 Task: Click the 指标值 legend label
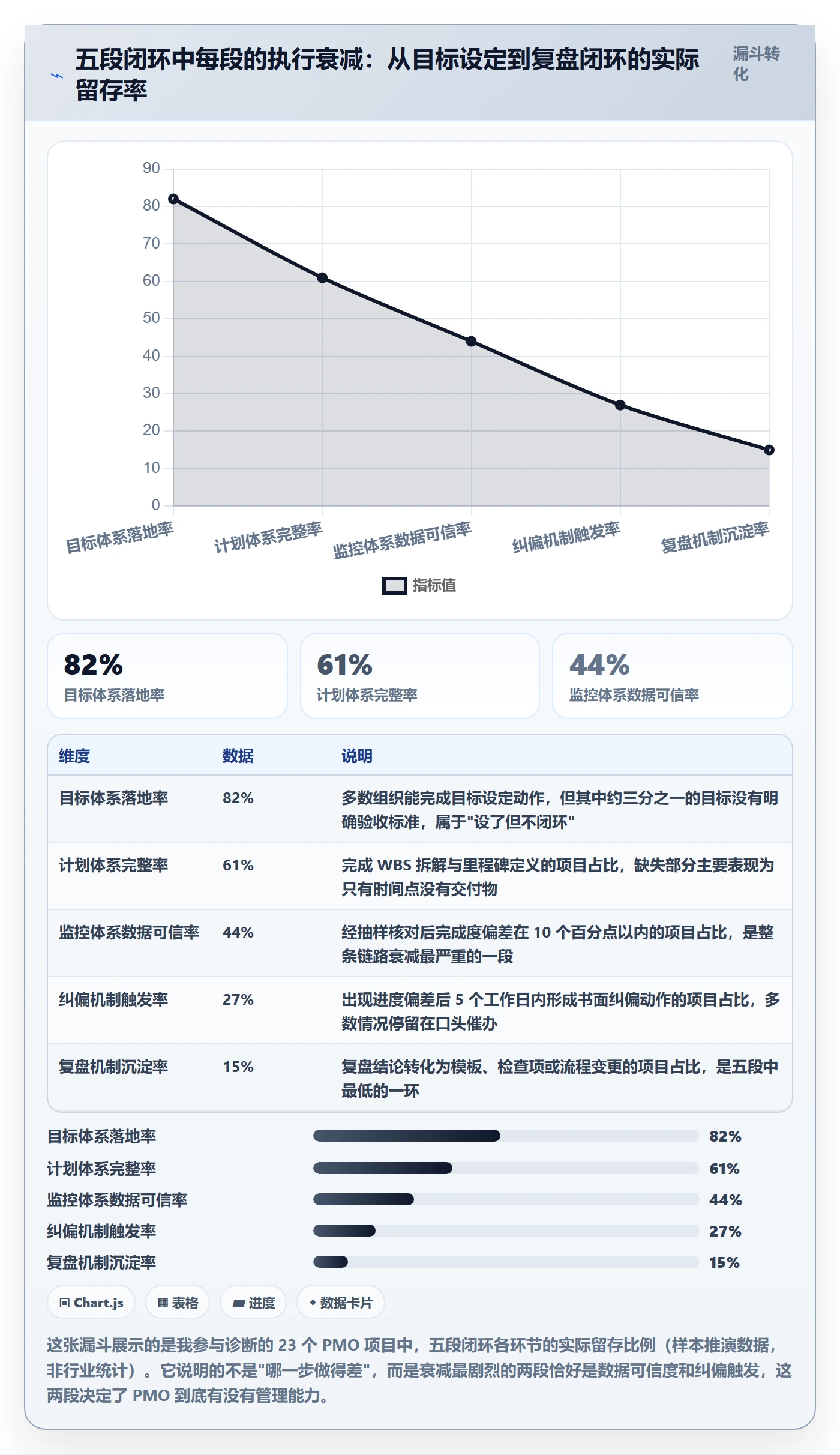(x=434, y=586)
